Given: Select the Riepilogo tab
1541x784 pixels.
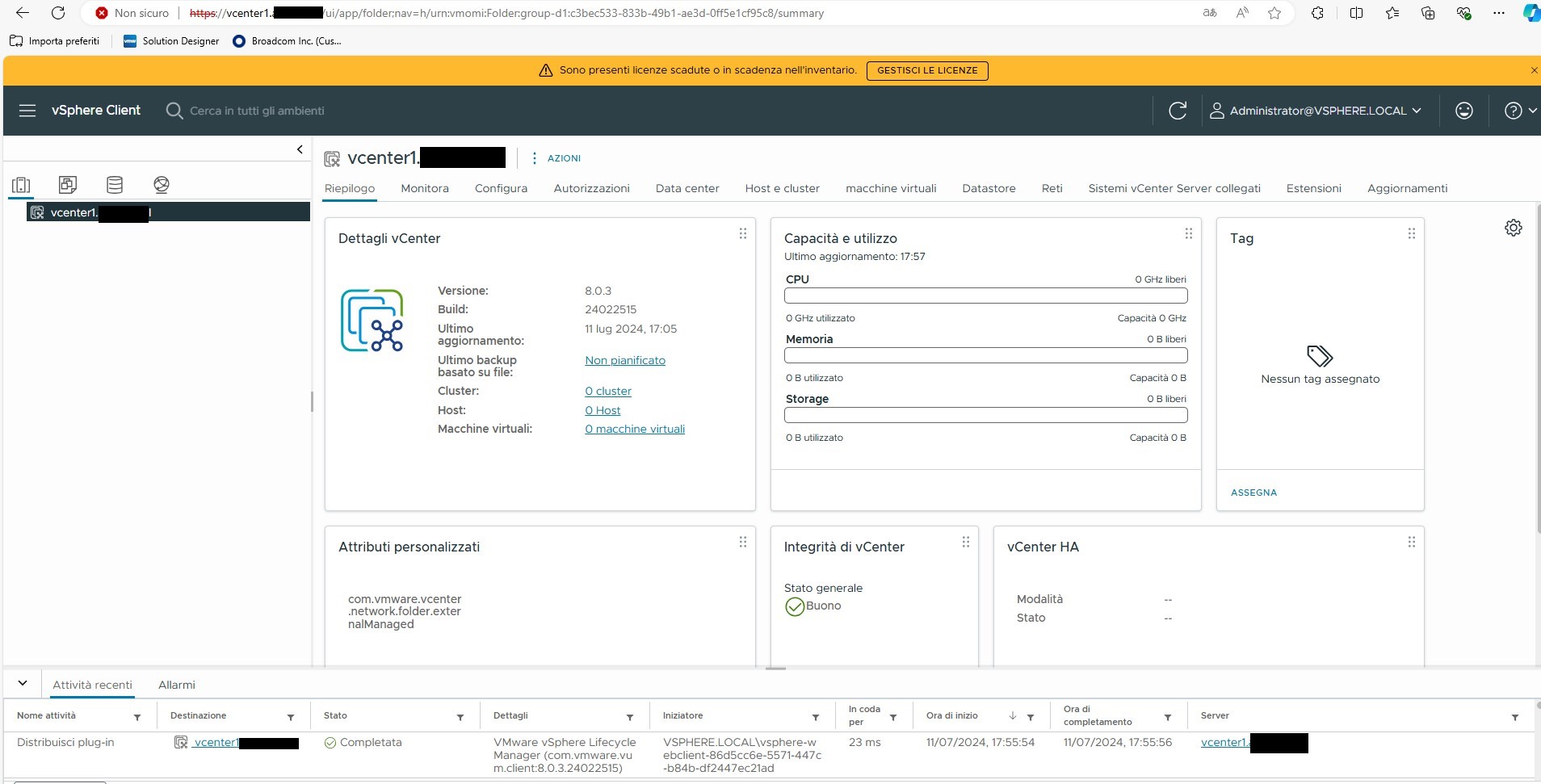Looking at the screenshot, I should [350, 188].
